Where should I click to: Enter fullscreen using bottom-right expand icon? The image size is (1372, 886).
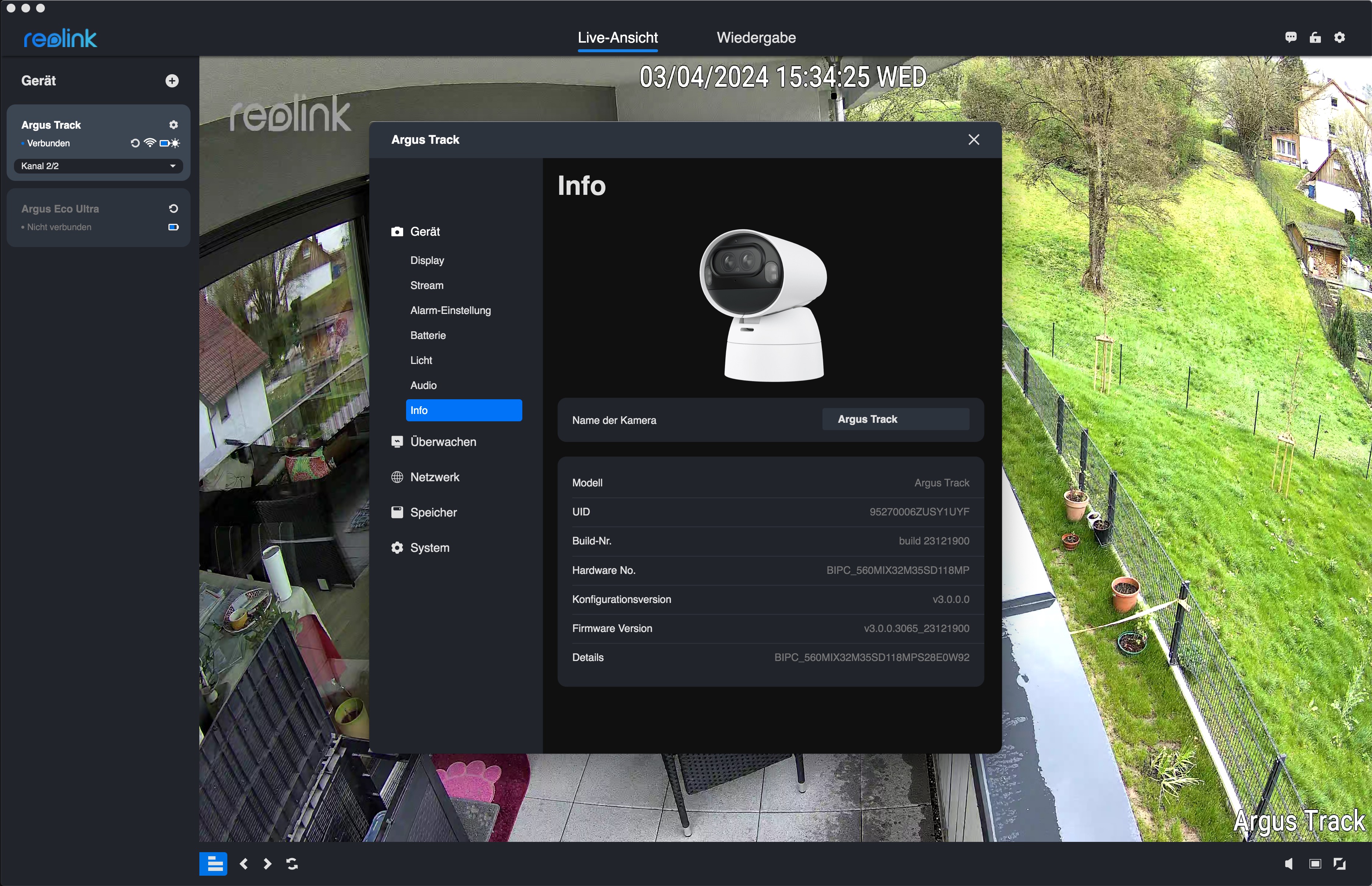point(1340,864)
